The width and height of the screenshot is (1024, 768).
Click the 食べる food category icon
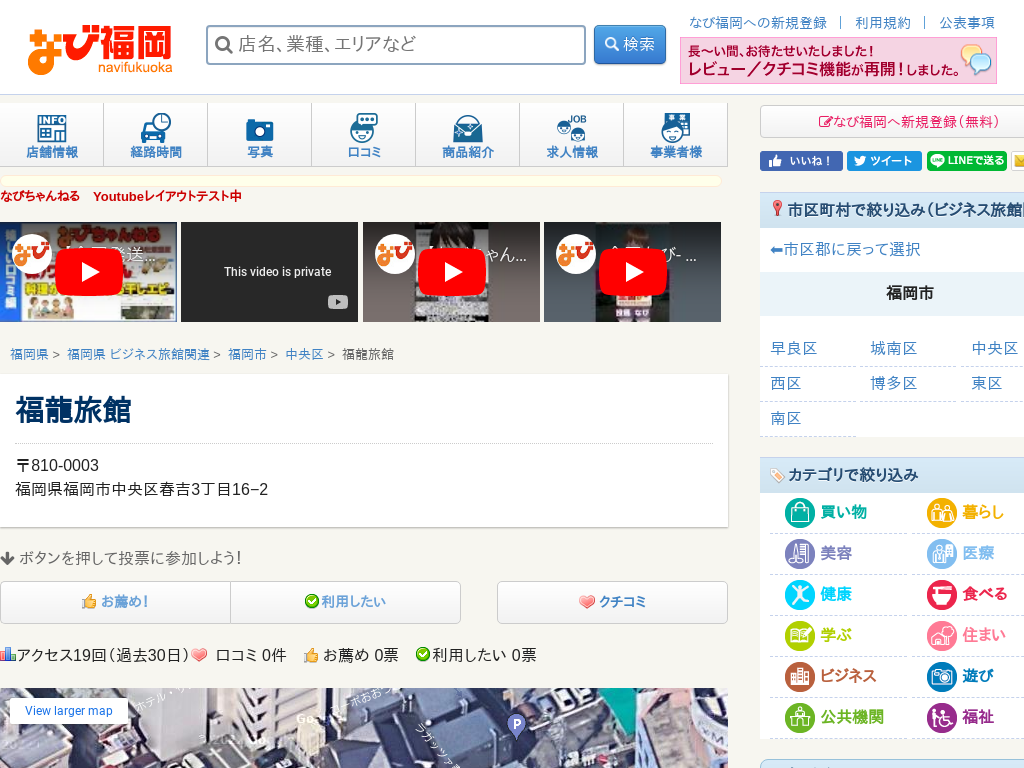pyautogui.click(x=942, y=594)
